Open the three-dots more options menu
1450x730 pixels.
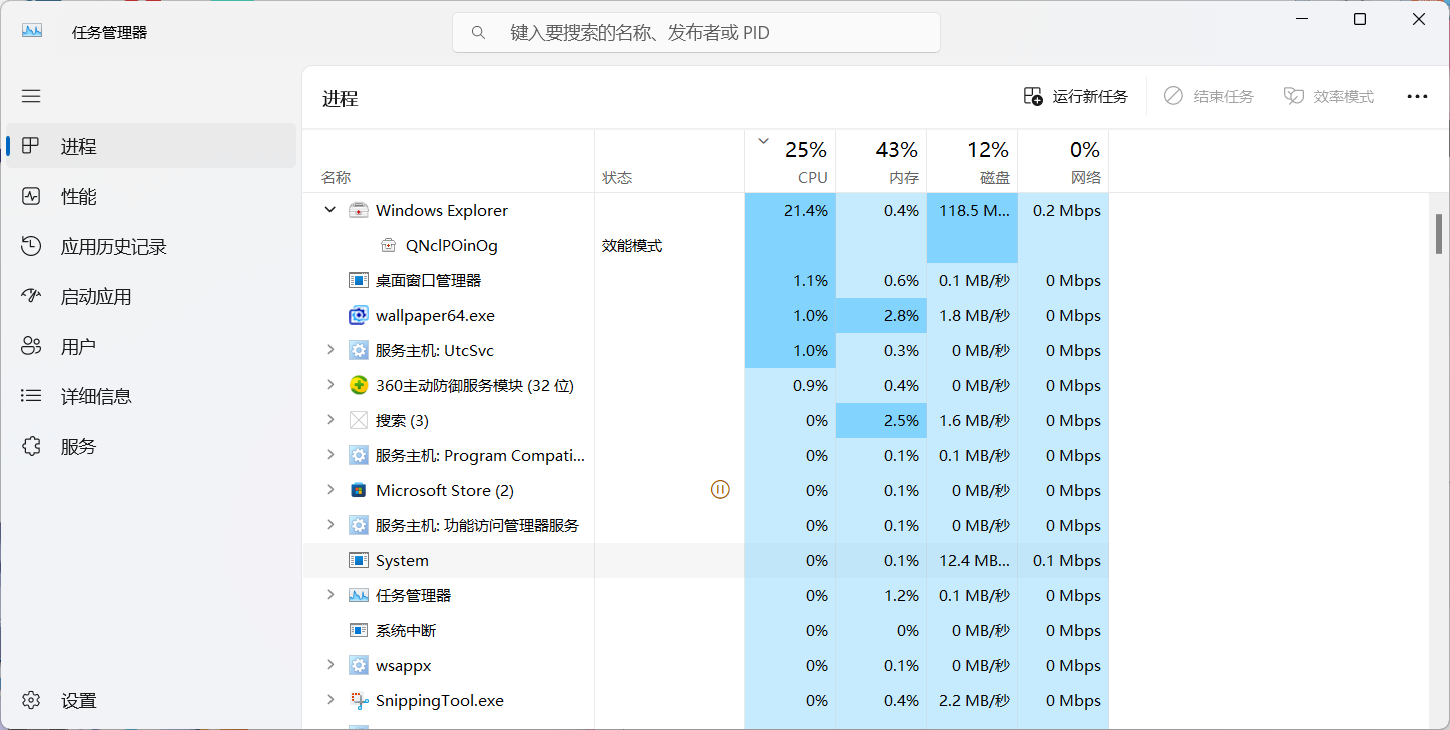[x=1417, y=96]
